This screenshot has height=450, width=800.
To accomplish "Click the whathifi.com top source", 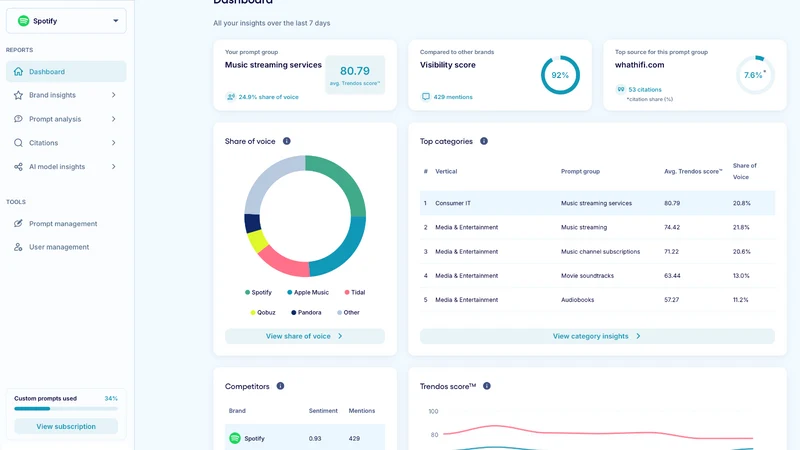I will tap(639, 65).
